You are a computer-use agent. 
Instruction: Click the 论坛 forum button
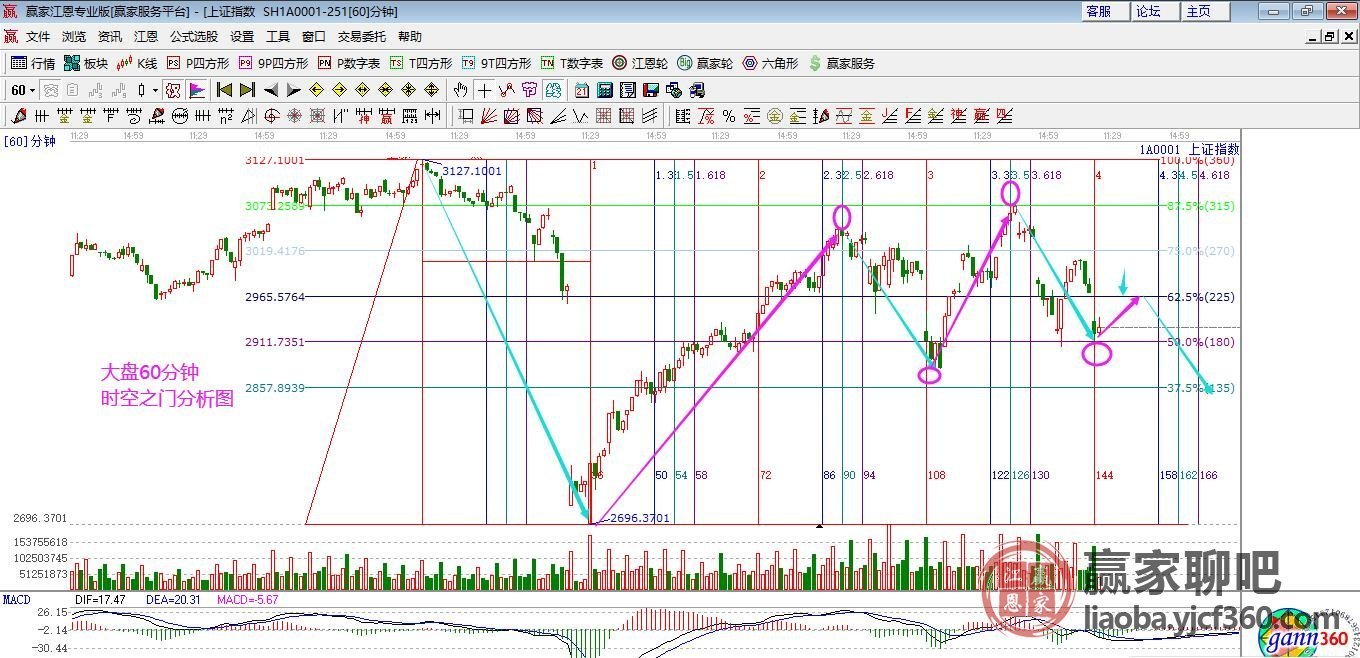1148,11
